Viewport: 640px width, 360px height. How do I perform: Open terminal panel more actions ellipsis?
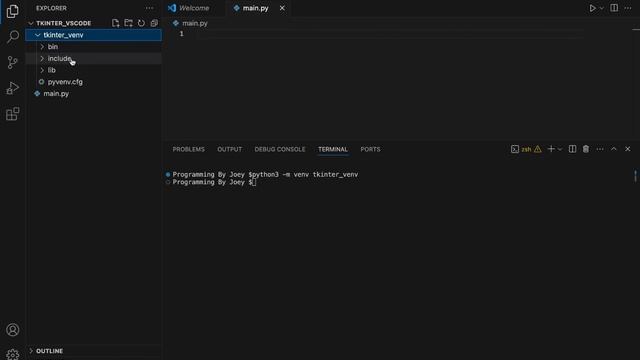click(x=600, y=149)
